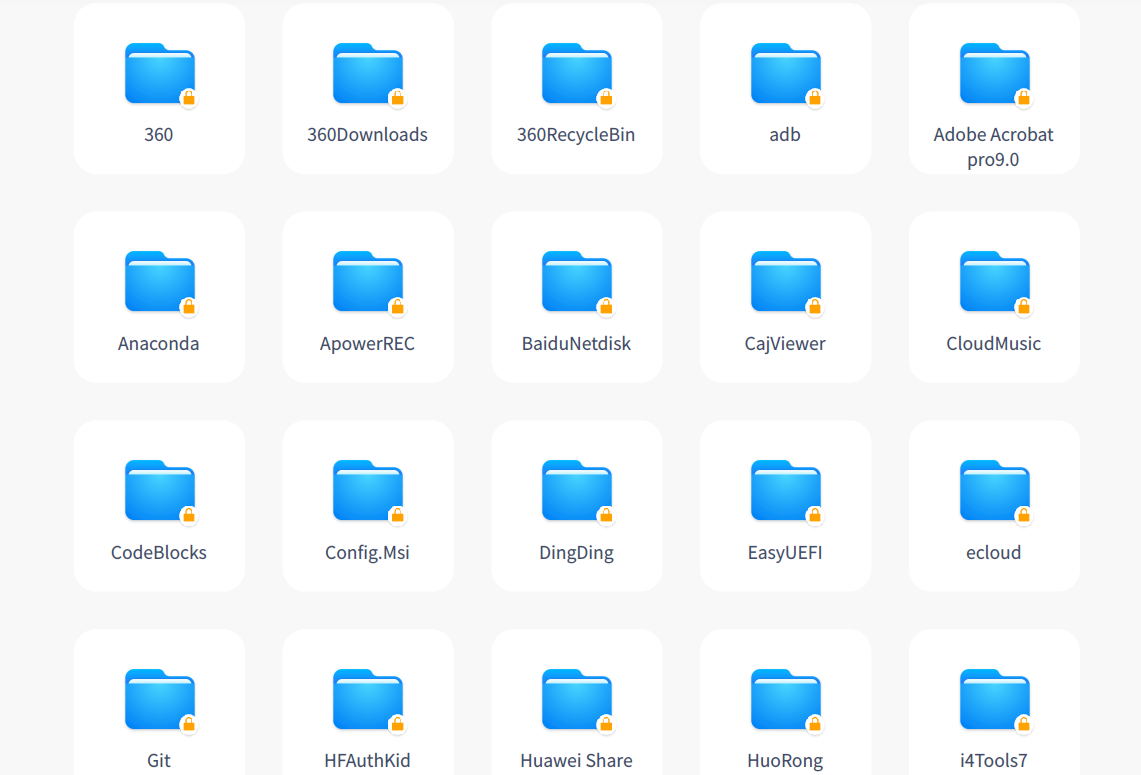
Task: Click the DingDing label text
Action: pyautogui.click(x=576, y=553)
